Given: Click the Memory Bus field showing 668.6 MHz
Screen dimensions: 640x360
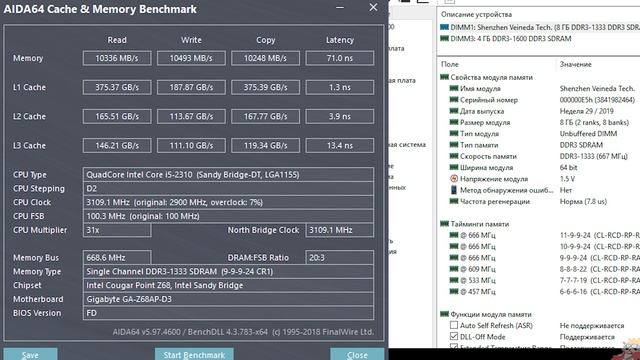Looking at the screenshot, I should click(117, 258).
